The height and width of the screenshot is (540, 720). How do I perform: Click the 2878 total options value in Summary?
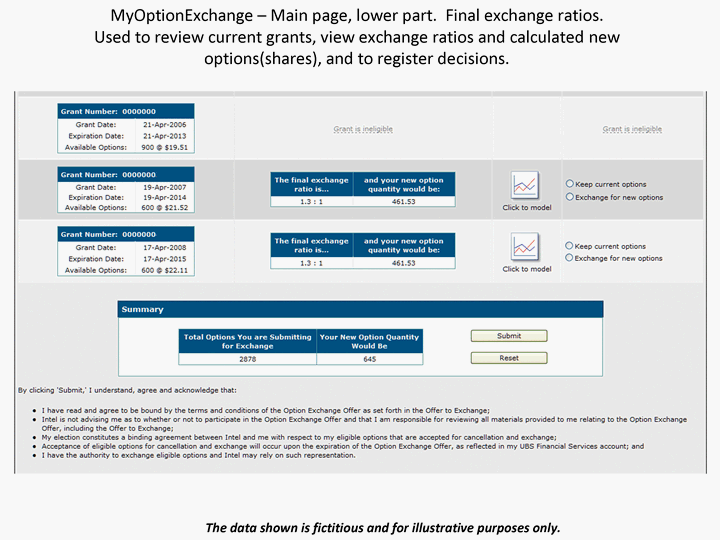tap(247, 358)
